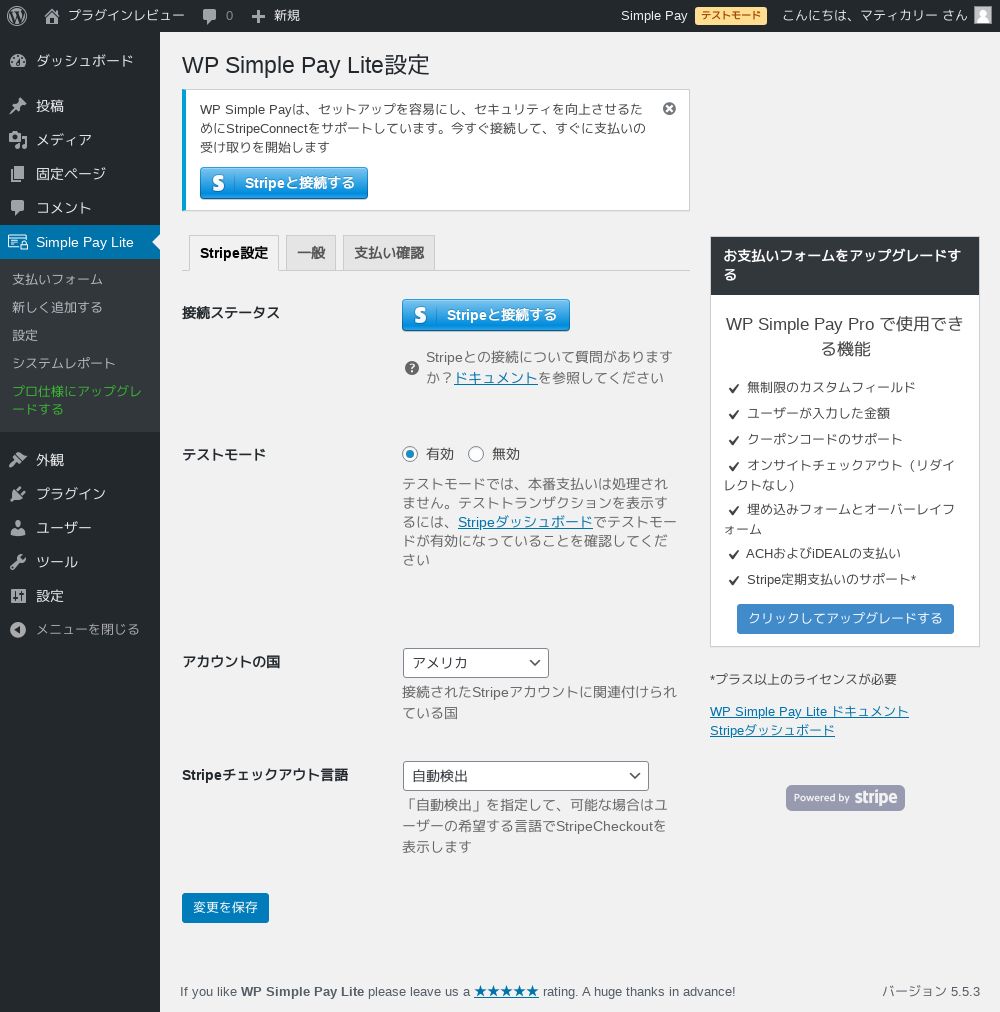
Task: Open the Stripeチェックアウト言語 dropdown
Action: click(526, 776)
